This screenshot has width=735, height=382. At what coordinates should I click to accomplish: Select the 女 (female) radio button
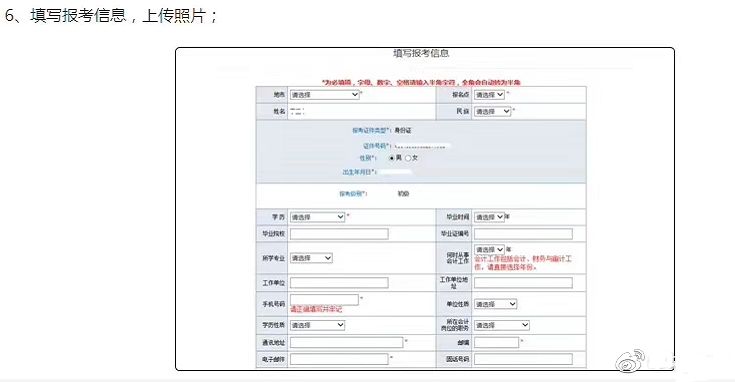[x=408, y=158]
